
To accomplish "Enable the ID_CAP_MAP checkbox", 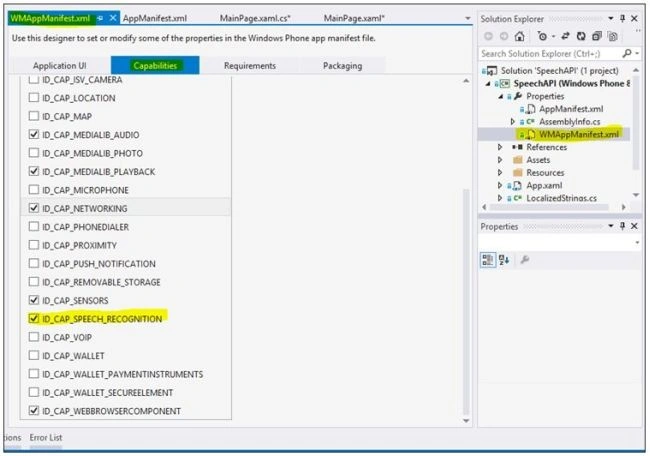I will [34, 116].
